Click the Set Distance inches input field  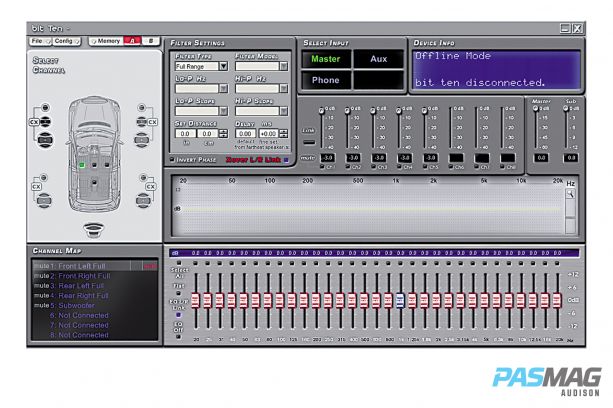click(x=185, y=133)
